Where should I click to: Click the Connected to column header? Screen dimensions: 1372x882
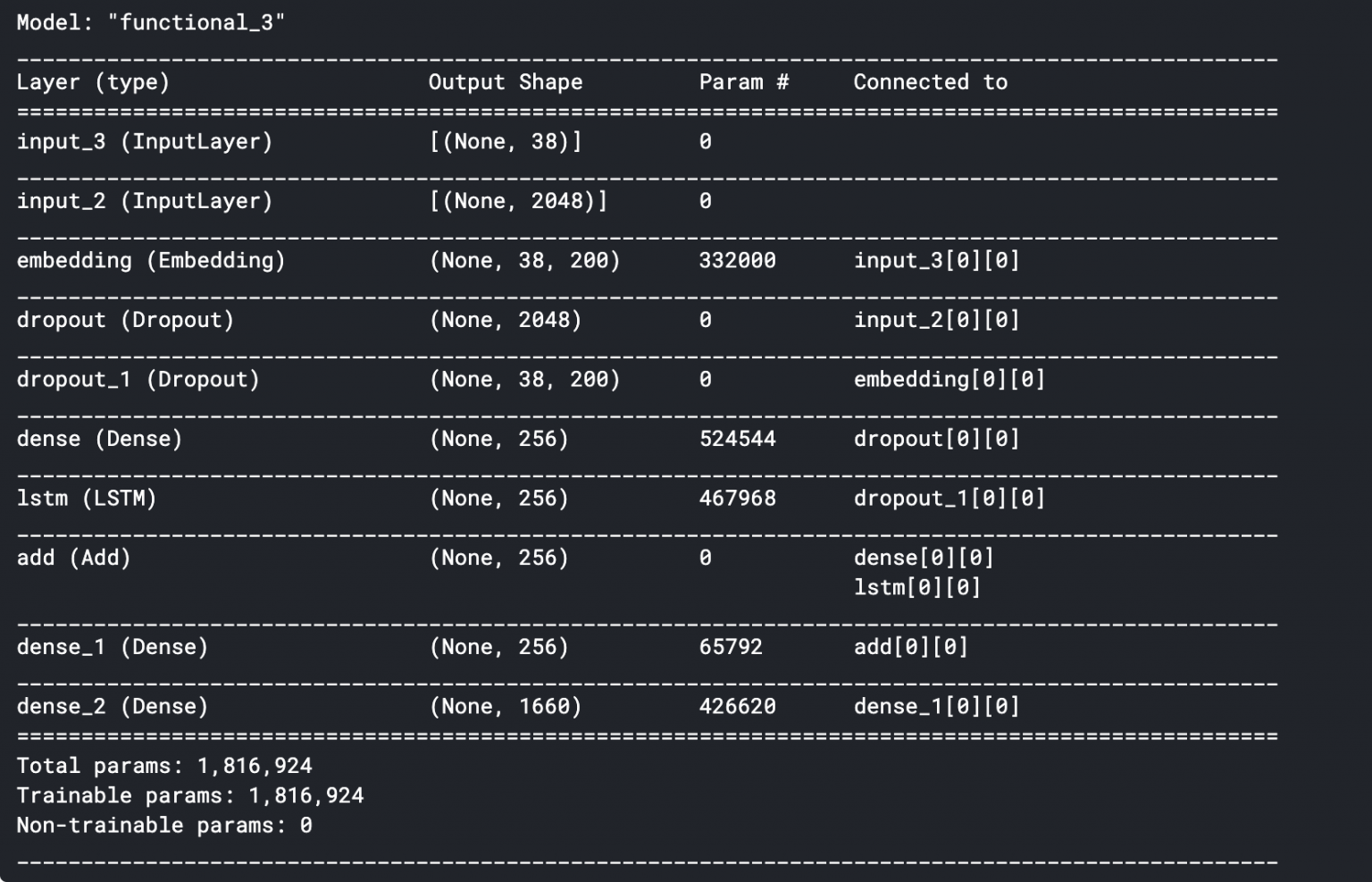pyautogui.click(x=929, y=81)
